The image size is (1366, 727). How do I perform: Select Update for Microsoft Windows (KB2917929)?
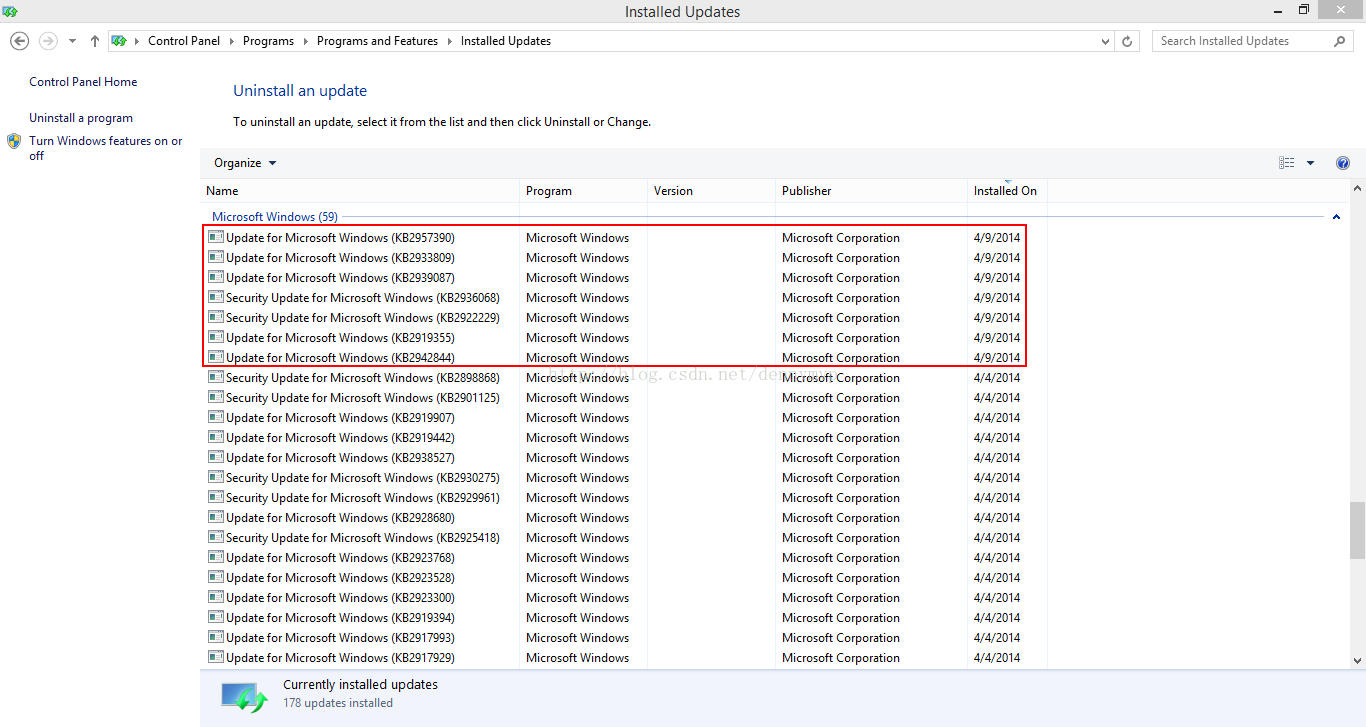coord(340,658)
